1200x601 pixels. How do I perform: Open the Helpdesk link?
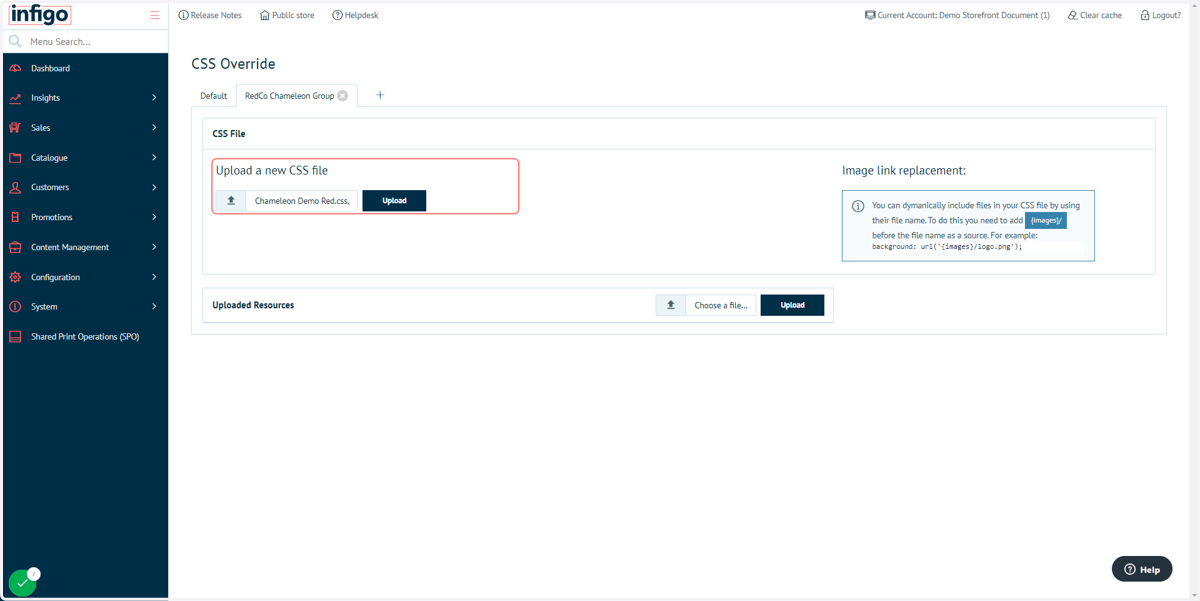click(355, 15)
